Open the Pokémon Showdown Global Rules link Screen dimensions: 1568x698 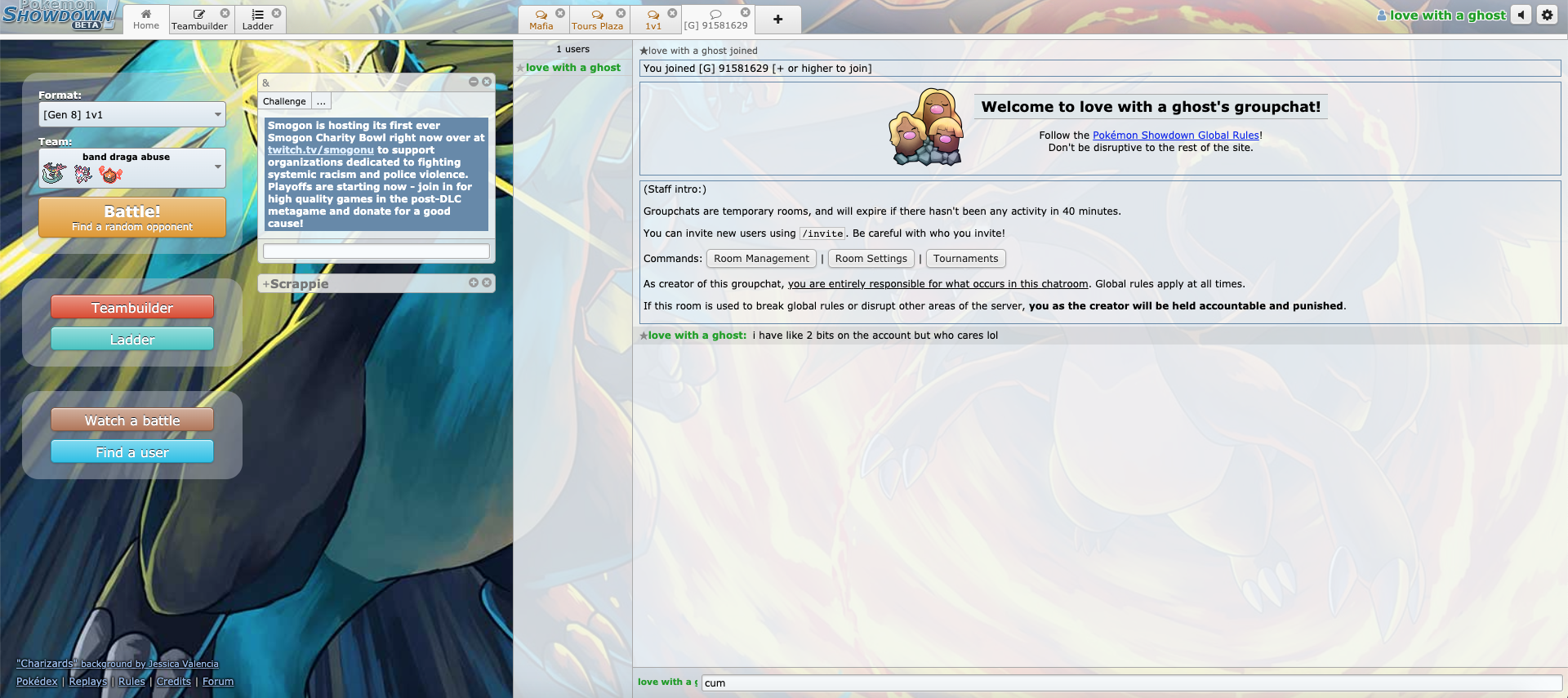pos(1176,136)
